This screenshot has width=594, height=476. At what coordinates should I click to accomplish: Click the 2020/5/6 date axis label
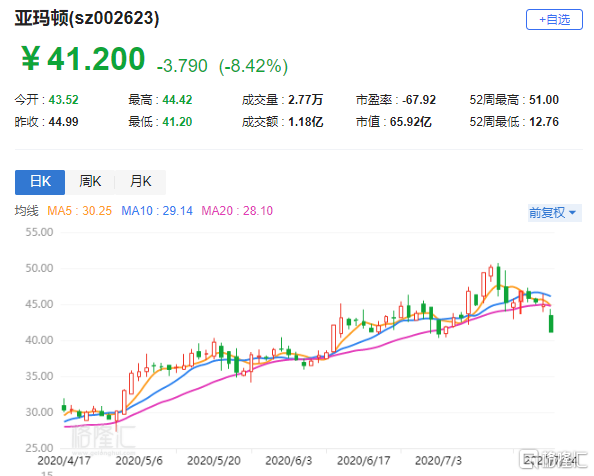pyautogui.click(x=139, y=461)
